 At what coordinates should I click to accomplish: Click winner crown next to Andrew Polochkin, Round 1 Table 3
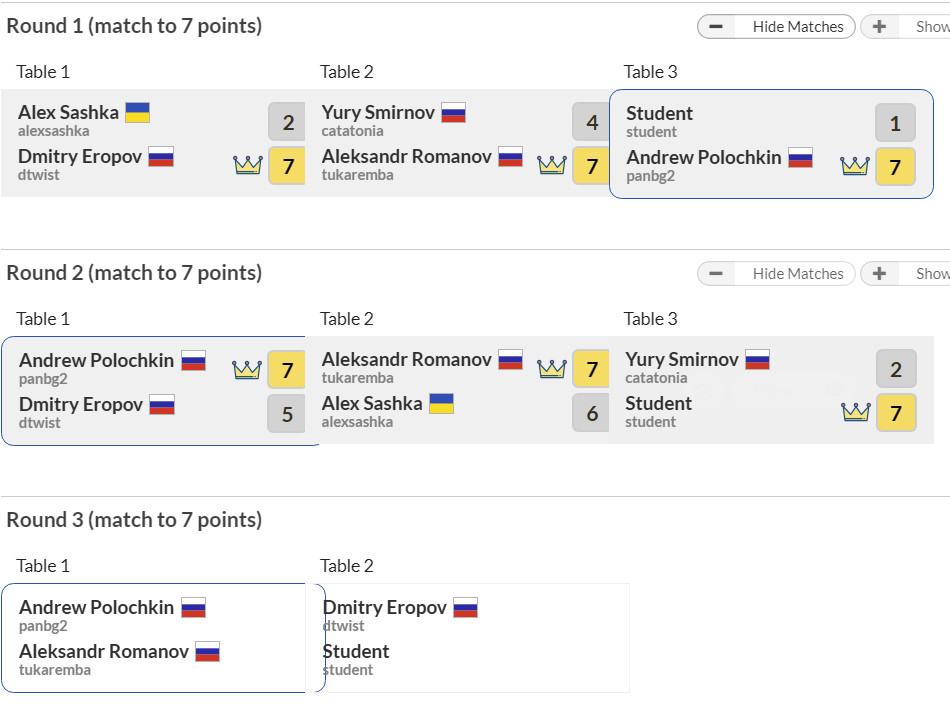click(x=855, y=166)
